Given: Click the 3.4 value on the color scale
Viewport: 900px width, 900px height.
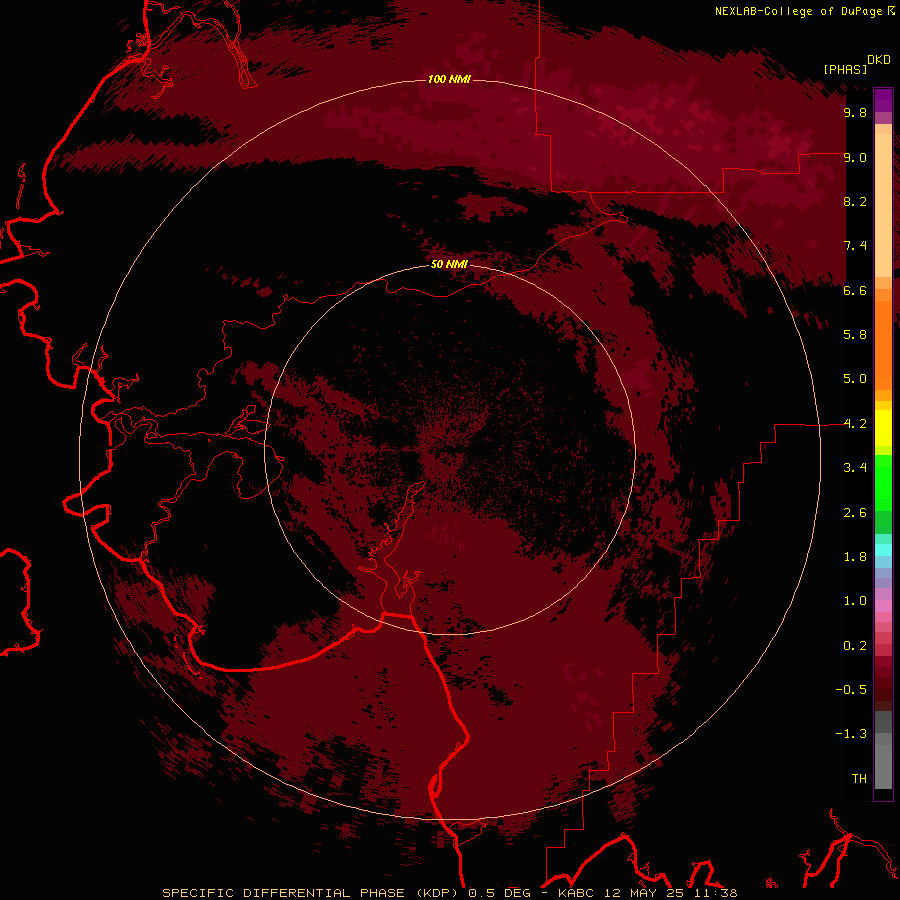Looking at the screenshot, I should pos(855,468).
